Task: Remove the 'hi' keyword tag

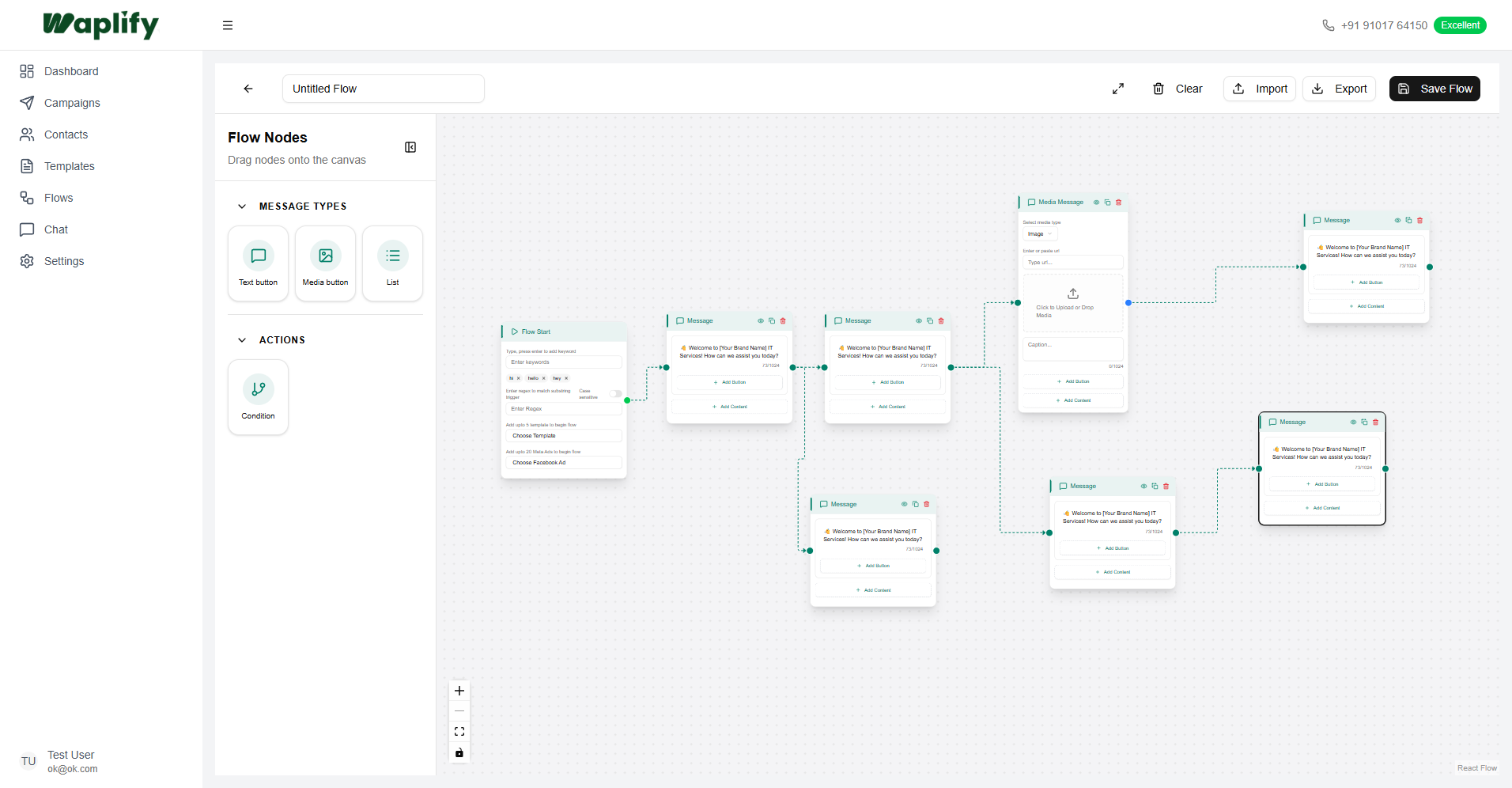Action: coord(519,378)
